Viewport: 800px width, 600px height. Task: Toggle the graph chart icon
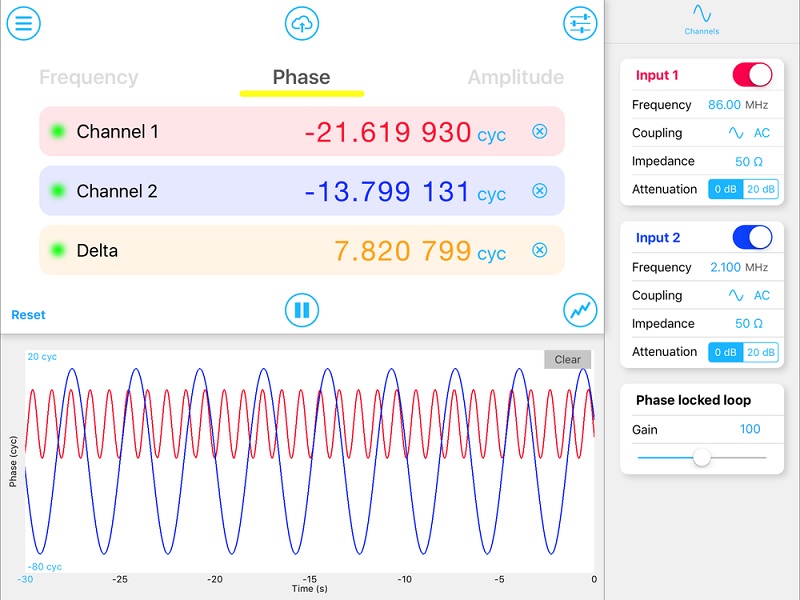tap(580, 310)
